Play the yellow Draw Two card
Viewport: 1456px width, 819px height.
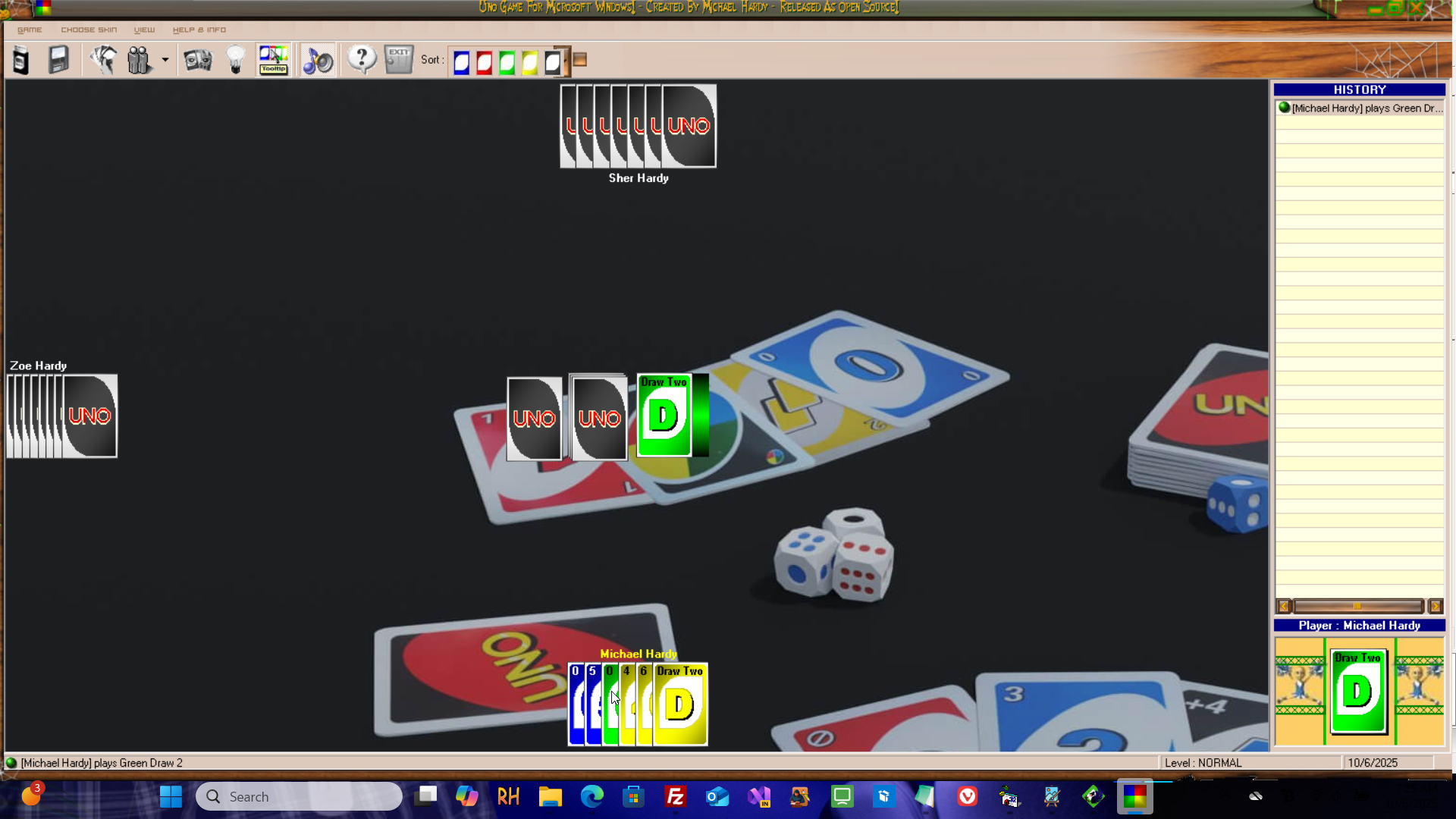tap(680, 705)
